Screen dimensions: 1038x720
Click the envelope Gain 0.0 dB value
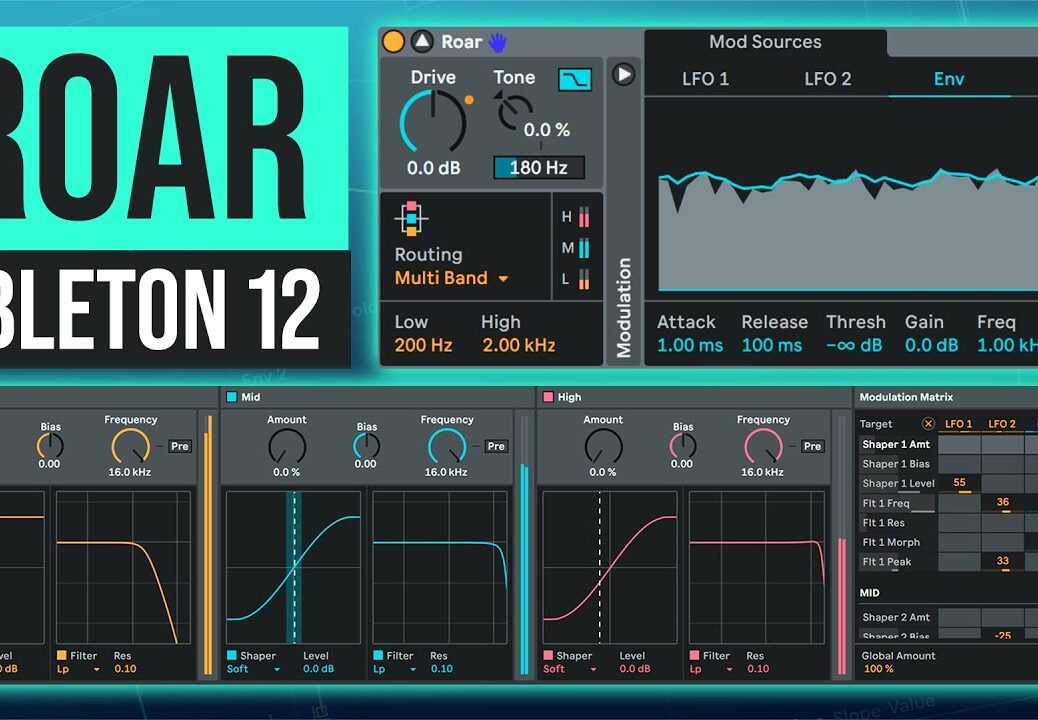(931, 345)
